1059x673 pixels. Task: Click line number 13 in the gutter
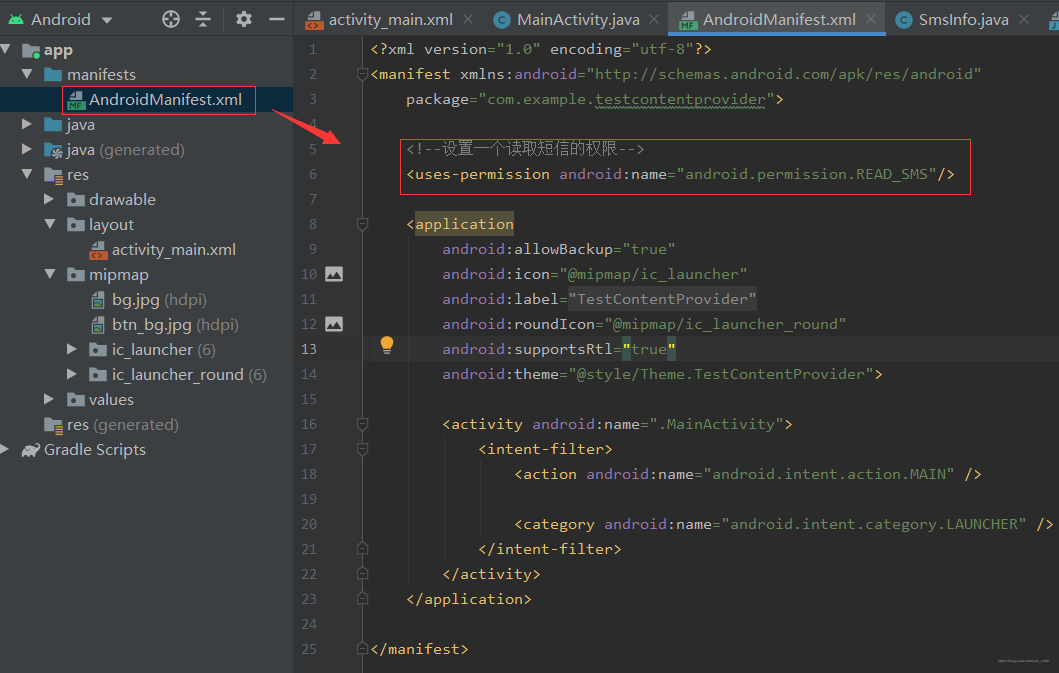coord(309,349)
